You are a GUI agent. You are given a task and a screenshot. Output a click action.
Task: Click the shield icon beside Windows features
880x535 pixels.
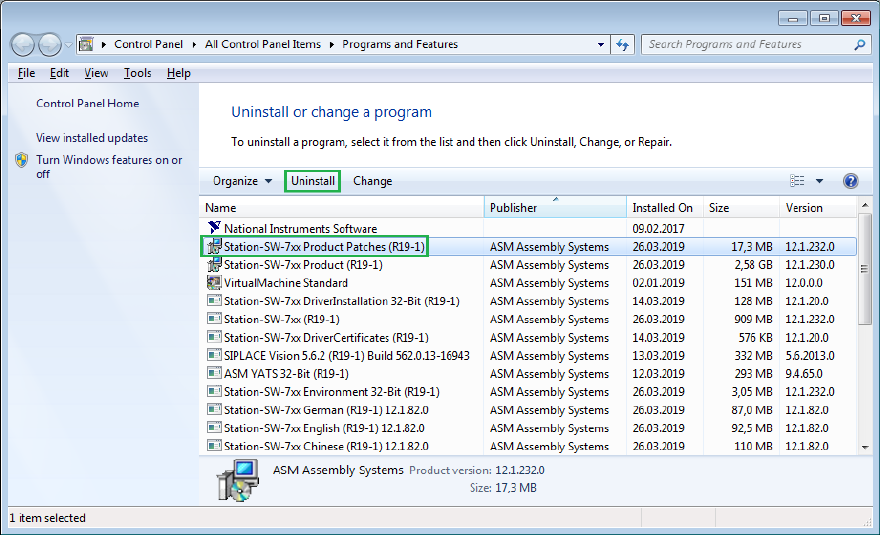coord(21,161)
